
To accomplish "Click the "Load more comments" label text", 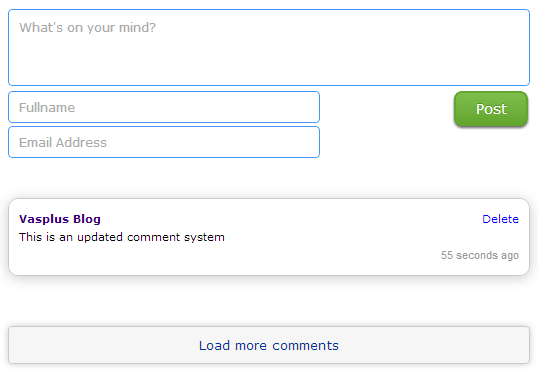I will [x=269, y=346].
